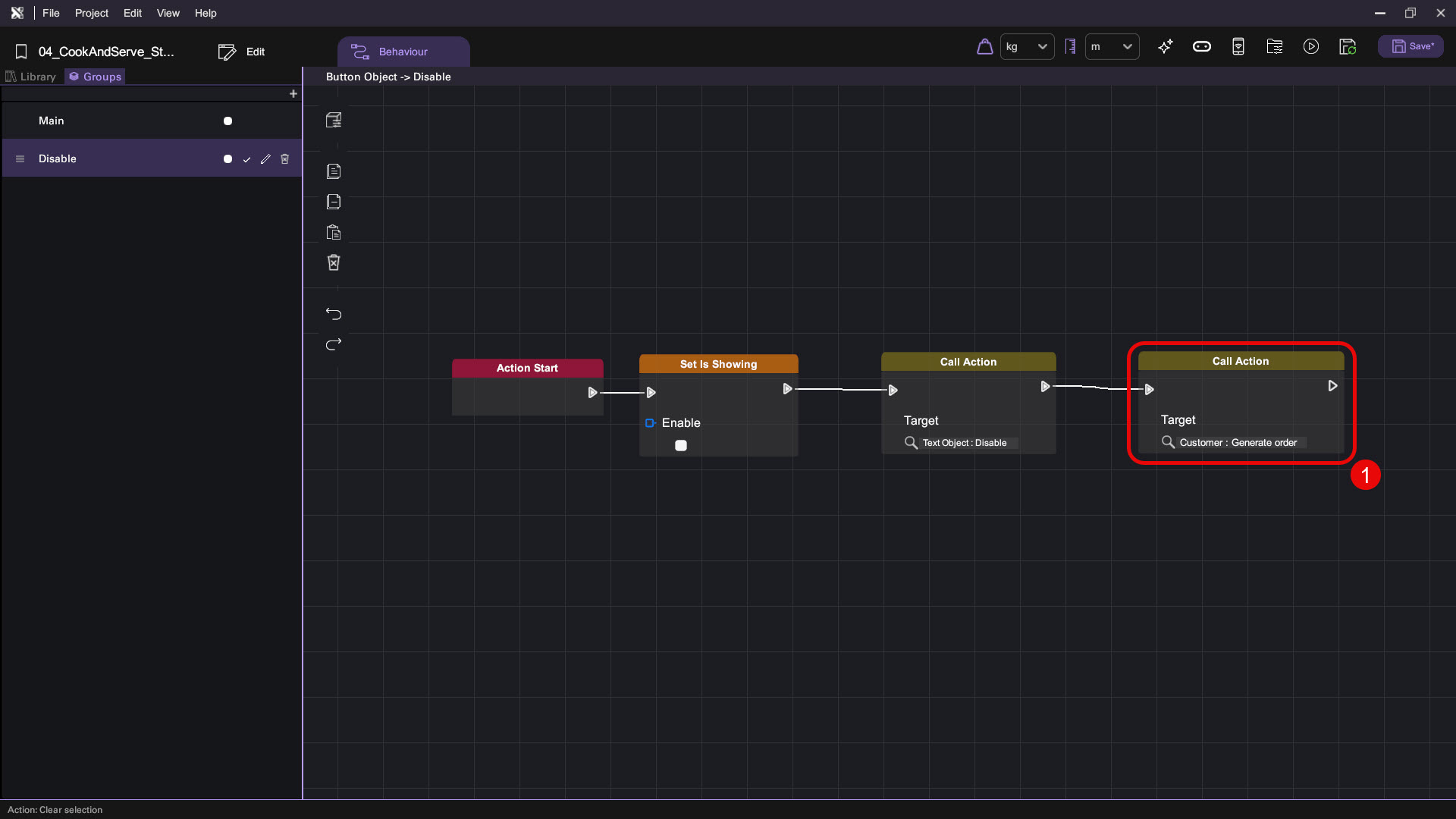Viewport: 1456px width, 819px height.
Task: Click the Customer : Generate order target field
Action: click(x=1238, y=443)
